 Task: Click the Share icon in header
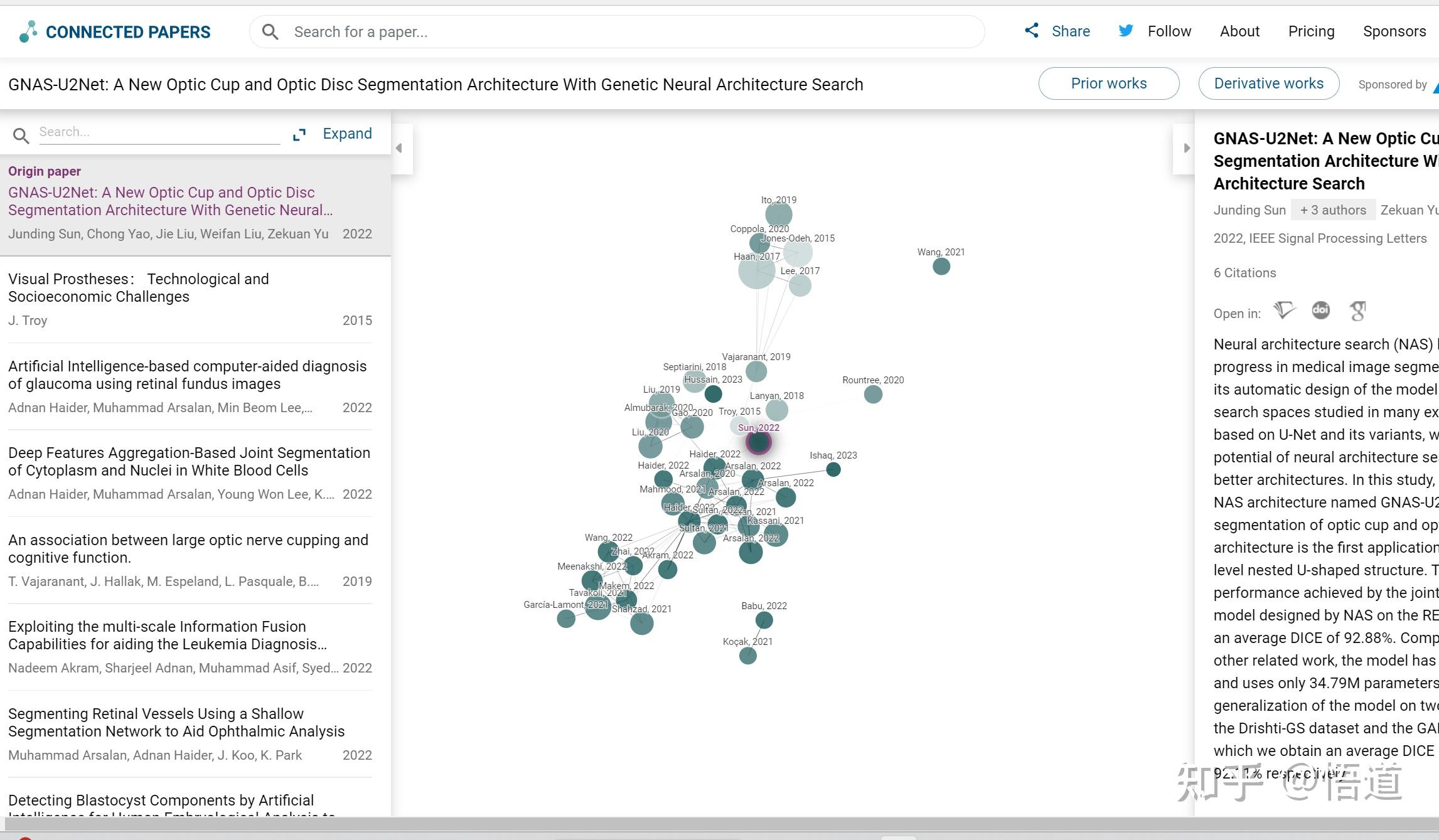point(1032,30)
